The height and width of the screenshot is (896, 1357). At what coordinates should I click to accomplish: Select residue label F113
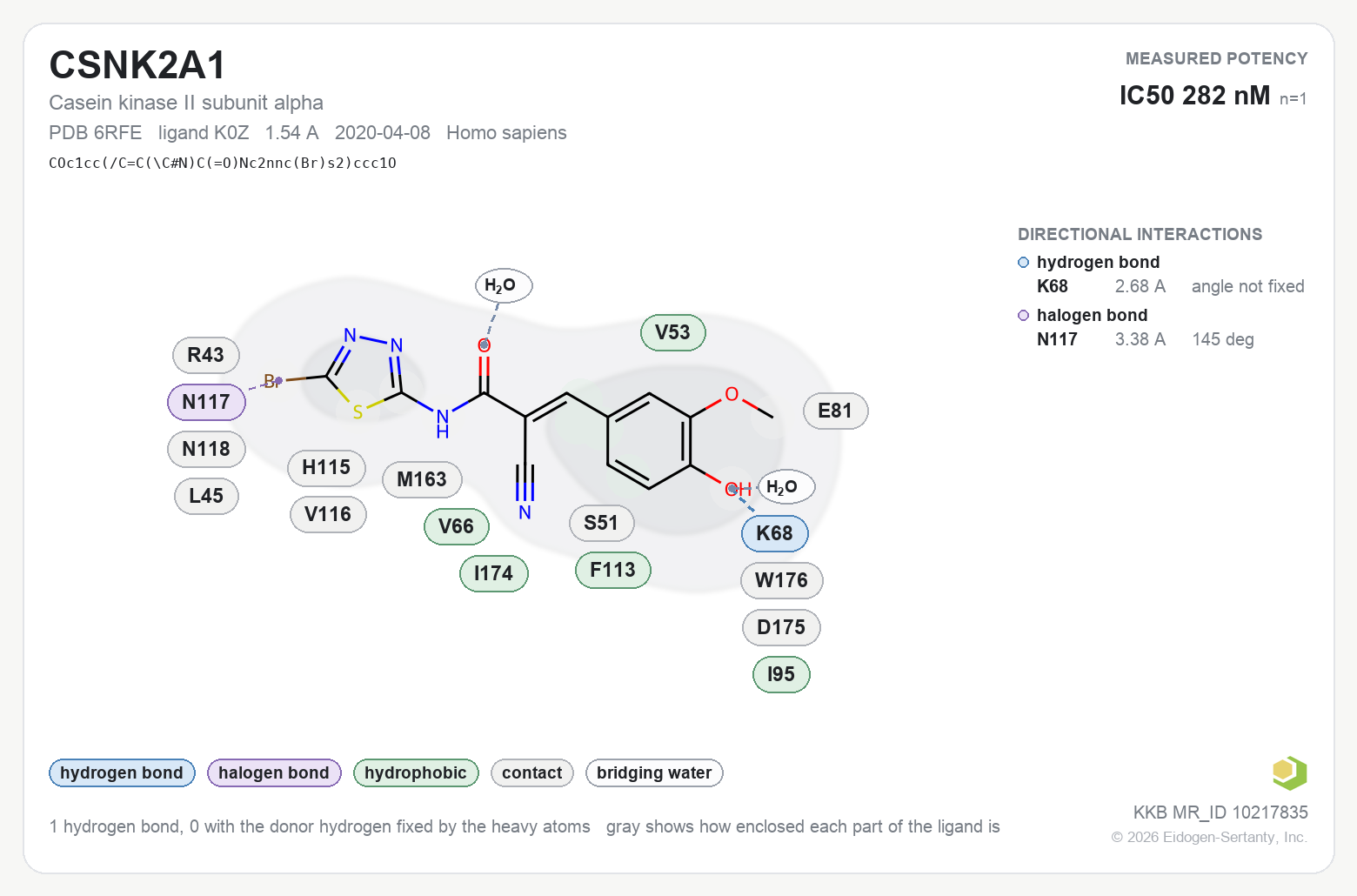point(612,570)
